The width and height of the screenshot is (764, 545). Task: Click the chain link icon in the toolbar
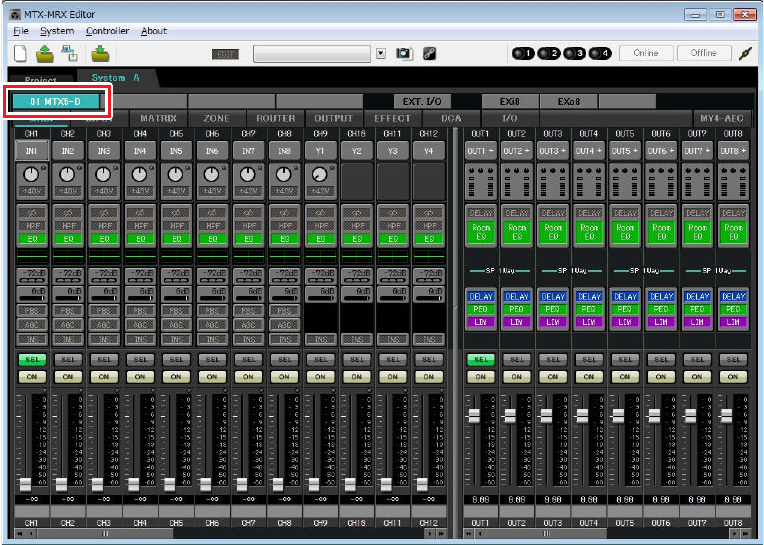[x=429, y=54]
